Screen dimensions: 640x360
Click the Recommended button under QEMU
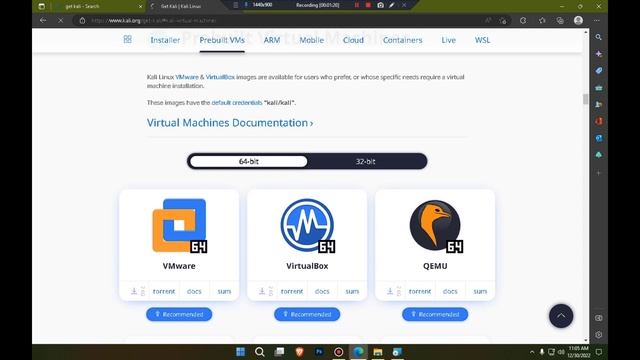click(x=435, y=314)
